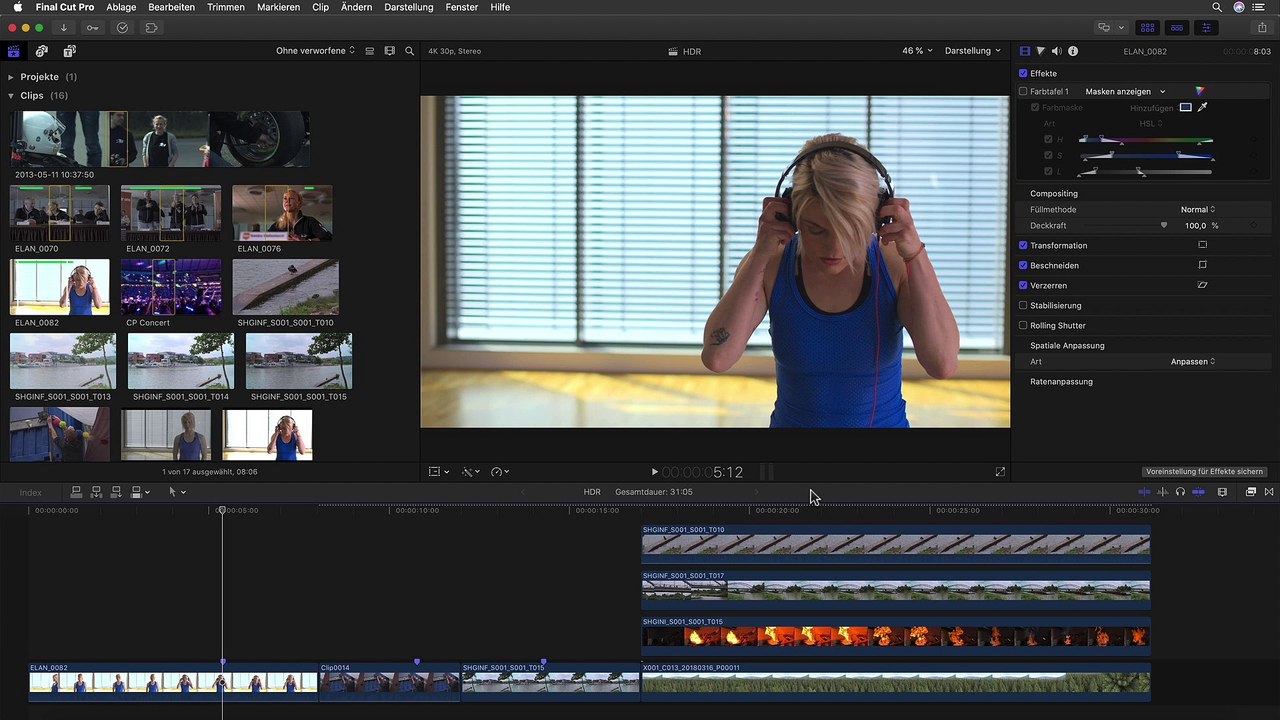Collapse the Clips disclosure triangle

(x=11, y=96)
